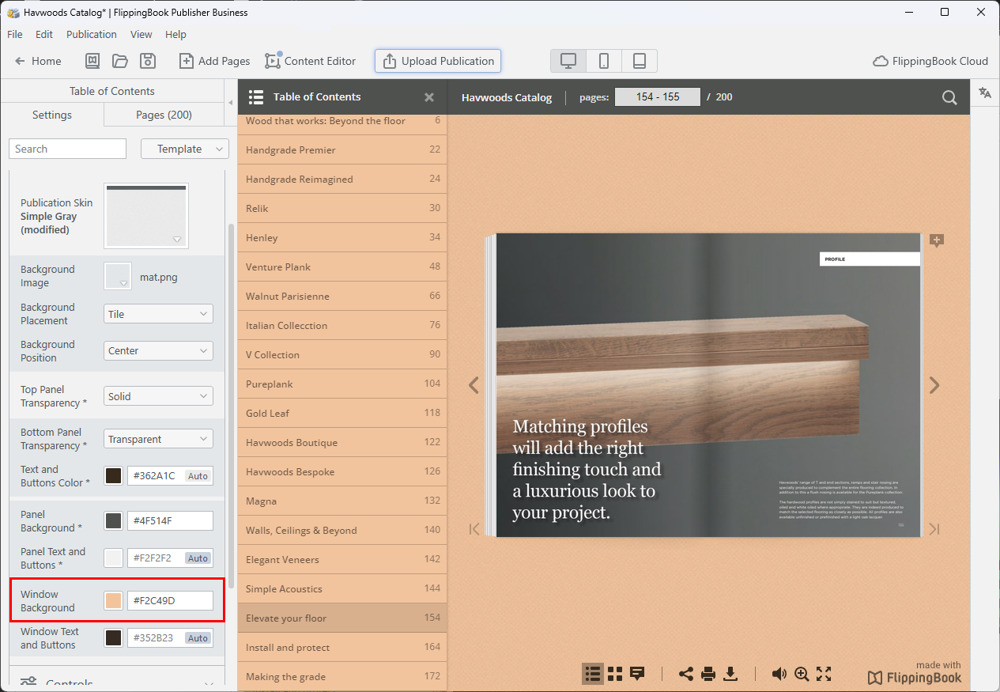Open Background Placement Tile dropdown
The height and width of the screenshot is (692, 1000).
[x=158, y=314]
